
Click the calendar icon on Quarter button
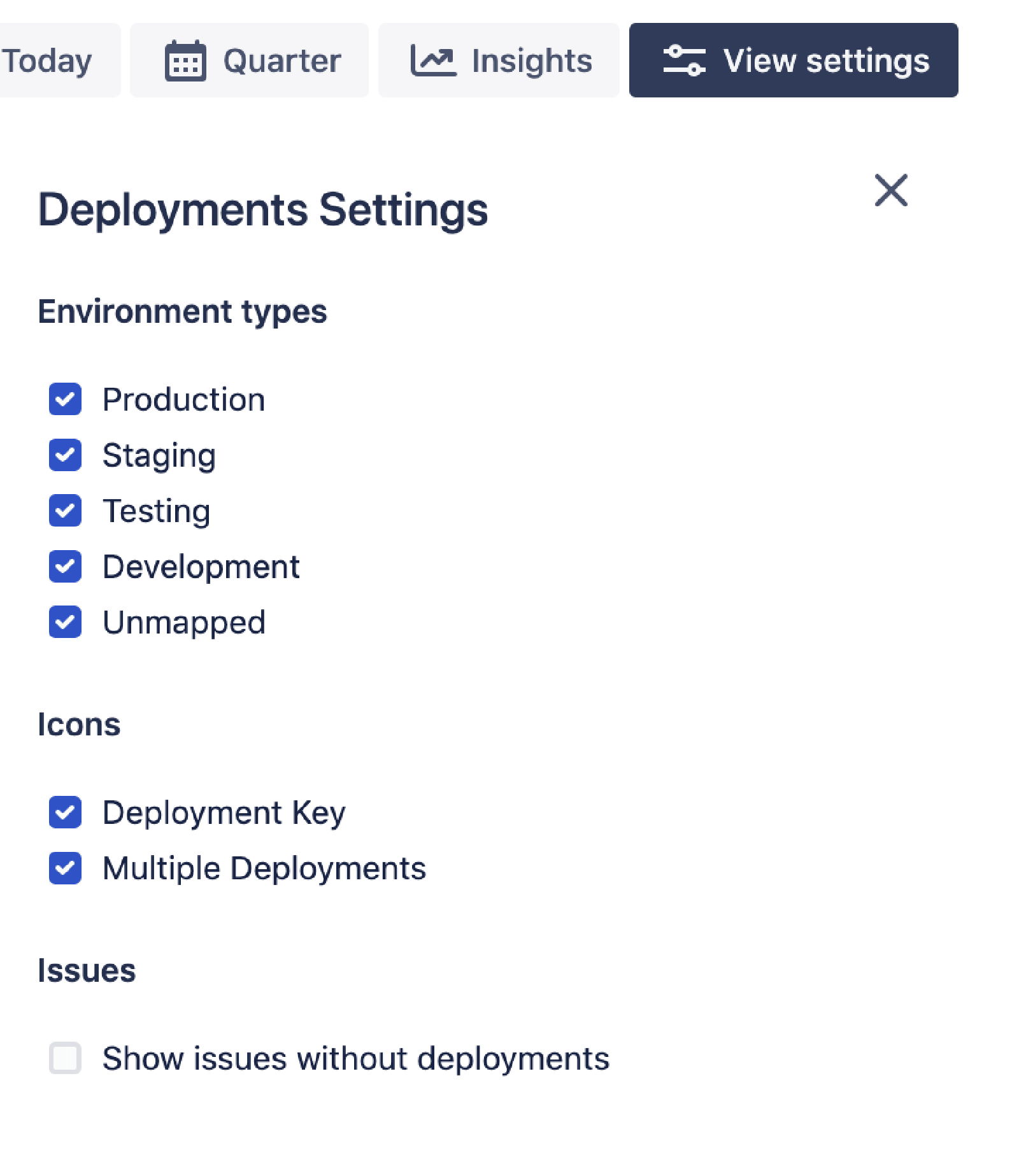(x=185, y=60)
